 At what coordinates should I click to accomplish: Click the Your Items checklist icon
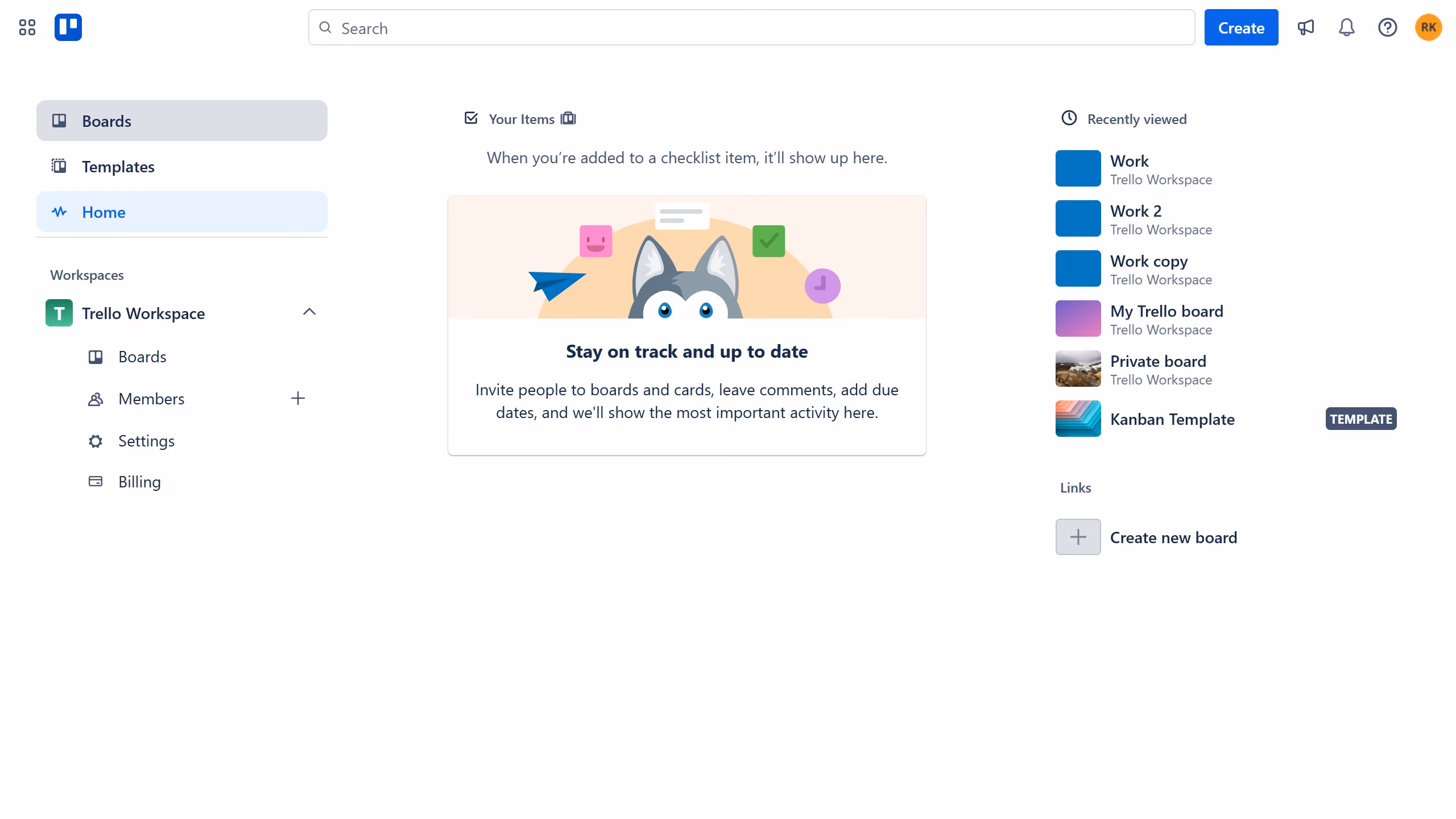point(471,118)
